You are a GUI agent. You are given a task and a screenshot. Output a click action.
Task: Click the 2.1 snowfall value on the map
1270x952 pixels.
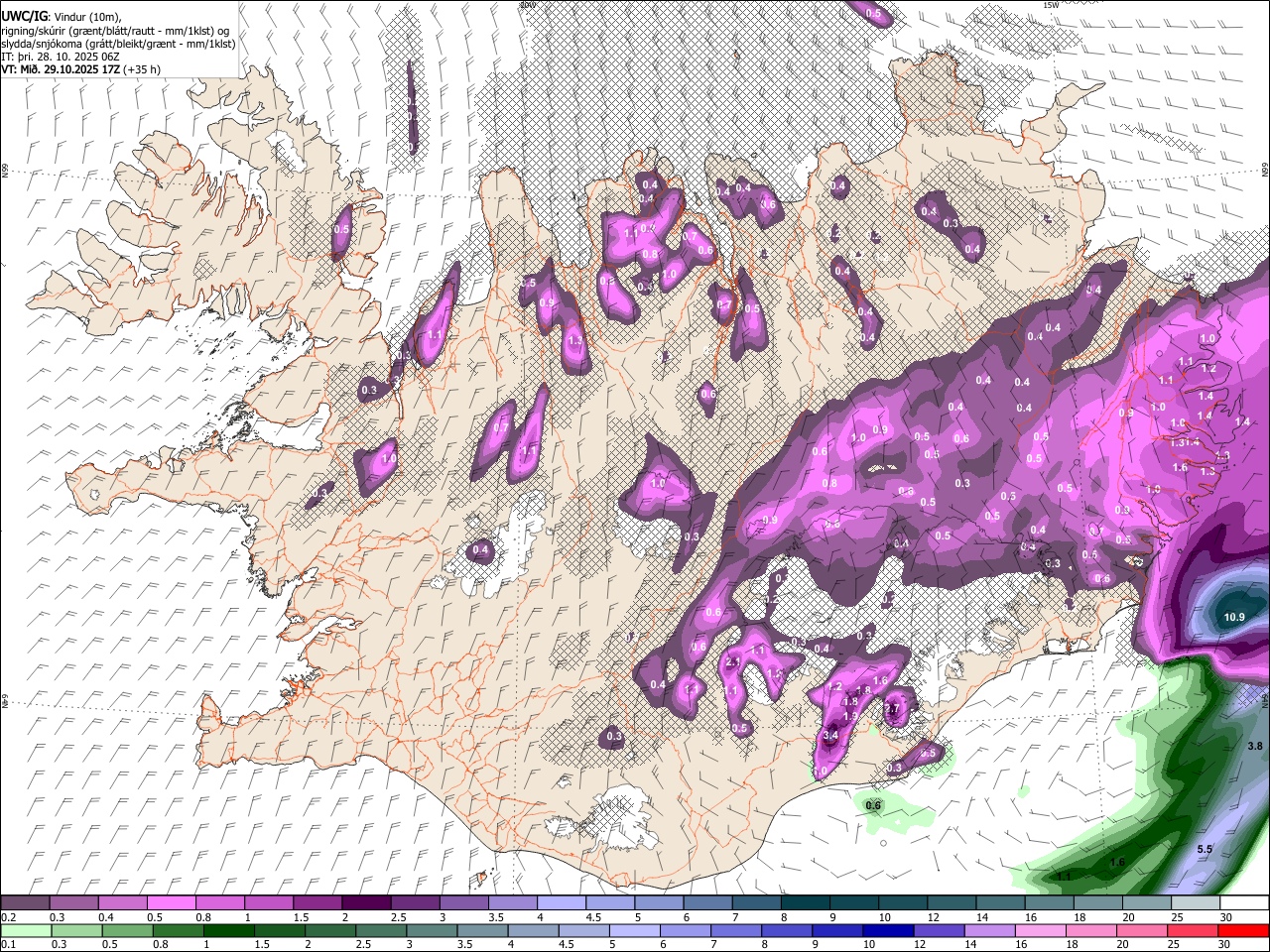click(x=734, y=661)
